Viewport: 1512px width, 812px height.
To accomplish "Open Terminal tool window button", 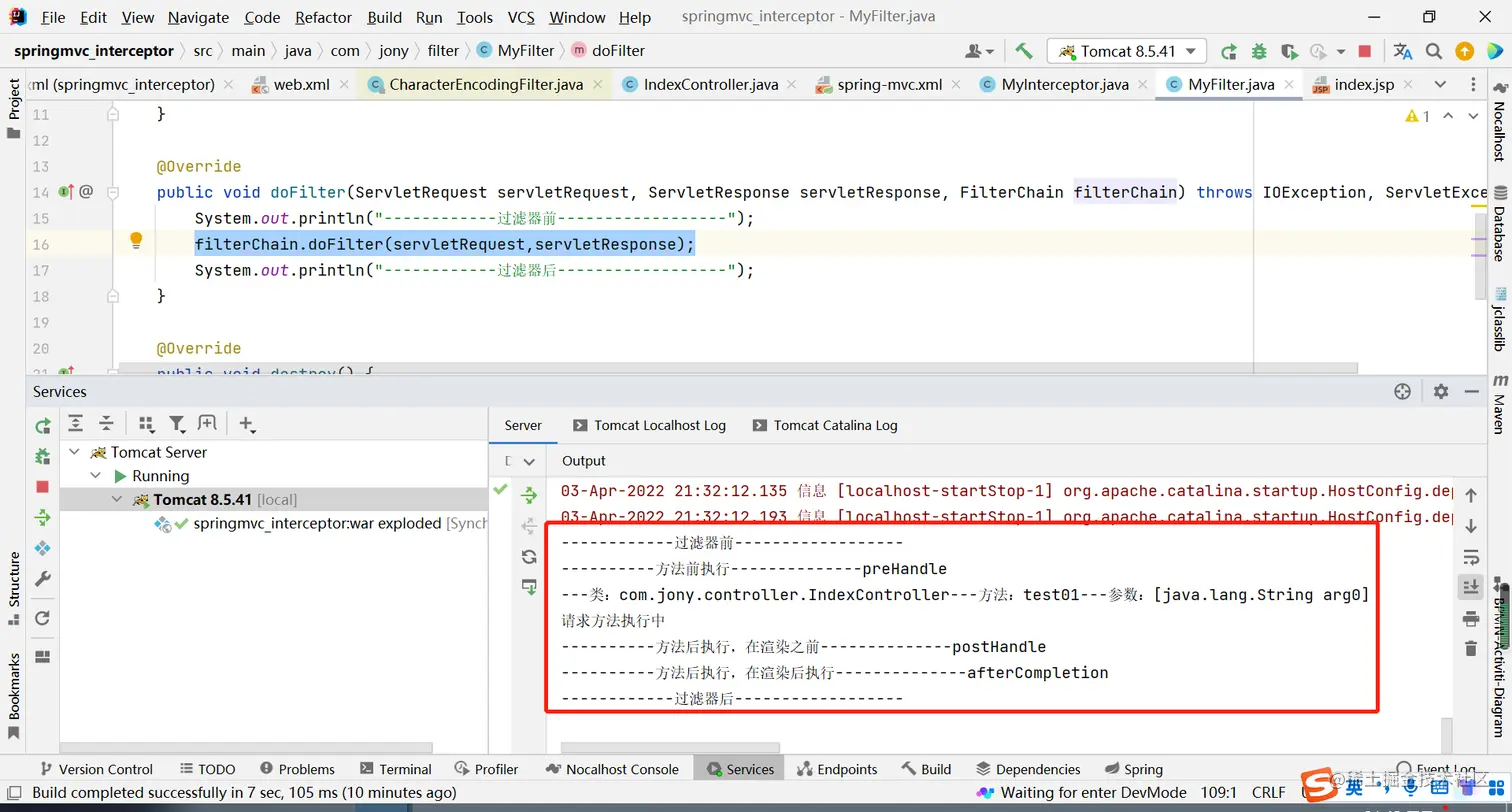I will (395, 769).
